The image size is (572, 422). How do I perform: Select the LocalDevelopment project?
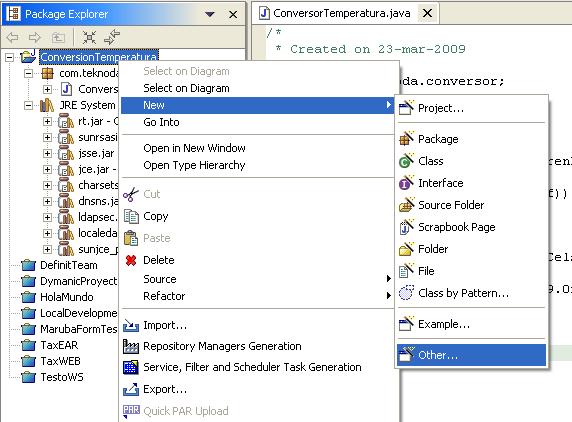click(x=79, y=313)
